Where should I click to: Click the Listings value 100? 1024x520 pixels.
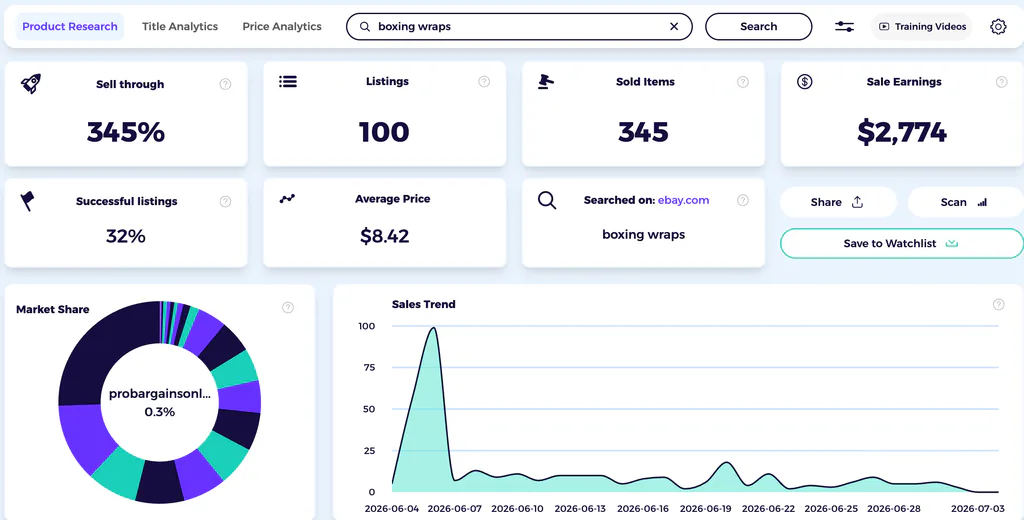(384, 133)
